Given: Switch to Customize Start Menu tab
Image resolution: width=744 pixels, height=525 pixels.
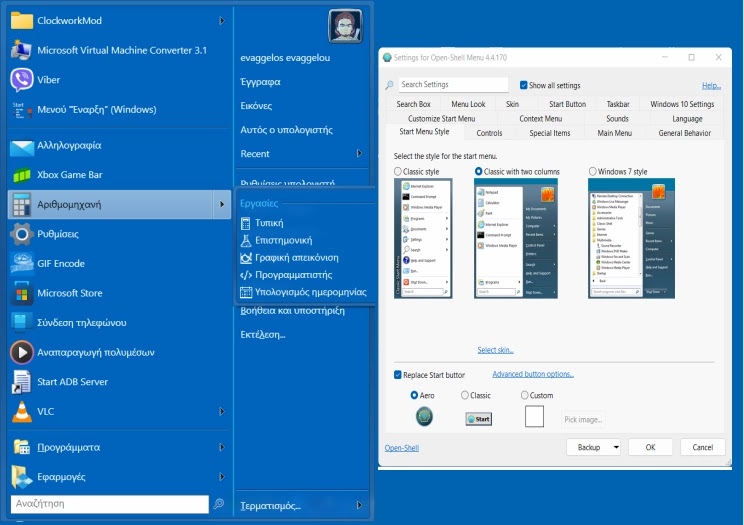Looking at the screenshot, I should click(441, 119).
